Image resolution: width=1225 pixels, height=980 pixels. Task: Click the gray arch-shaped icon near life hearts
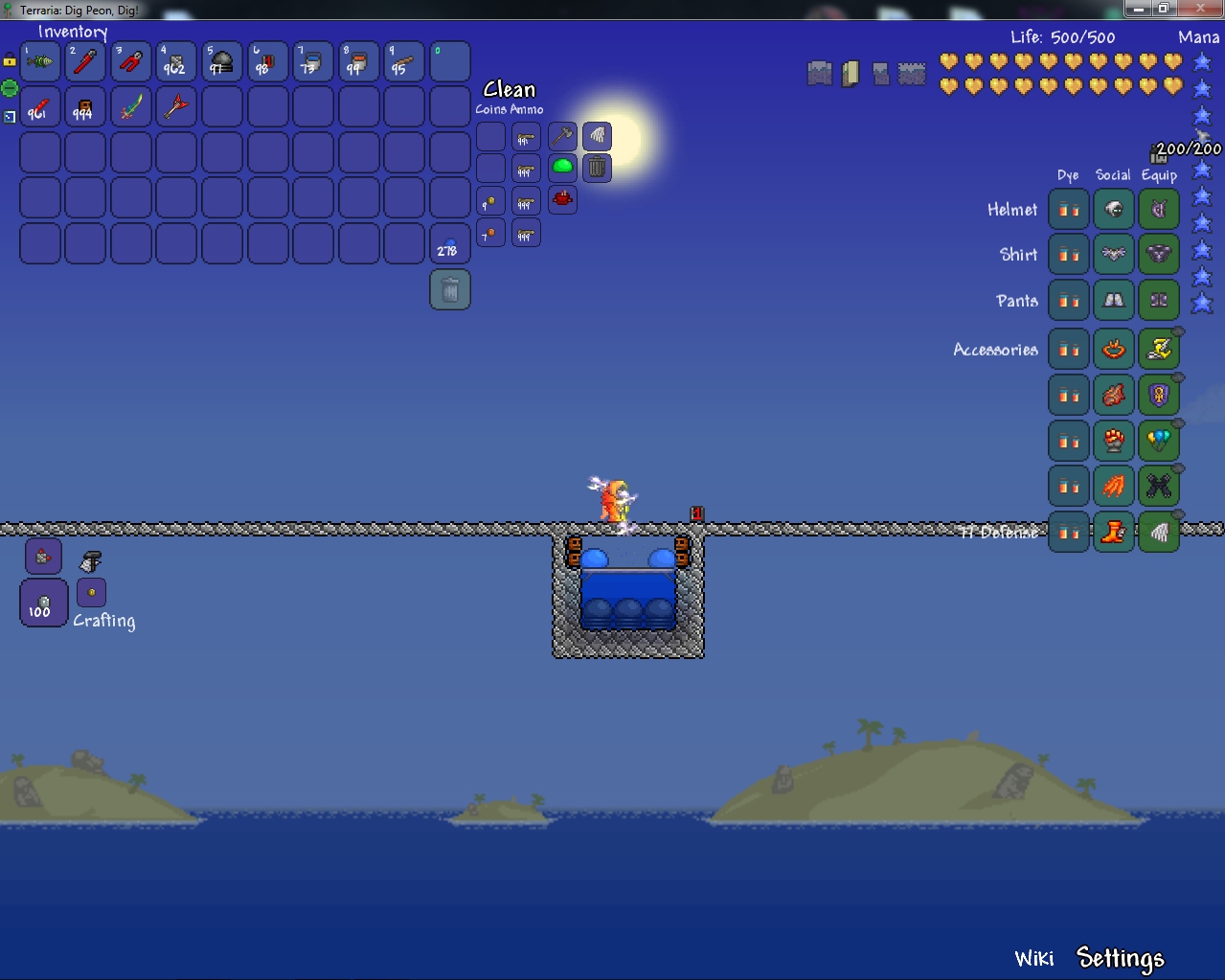click(820, 73)
